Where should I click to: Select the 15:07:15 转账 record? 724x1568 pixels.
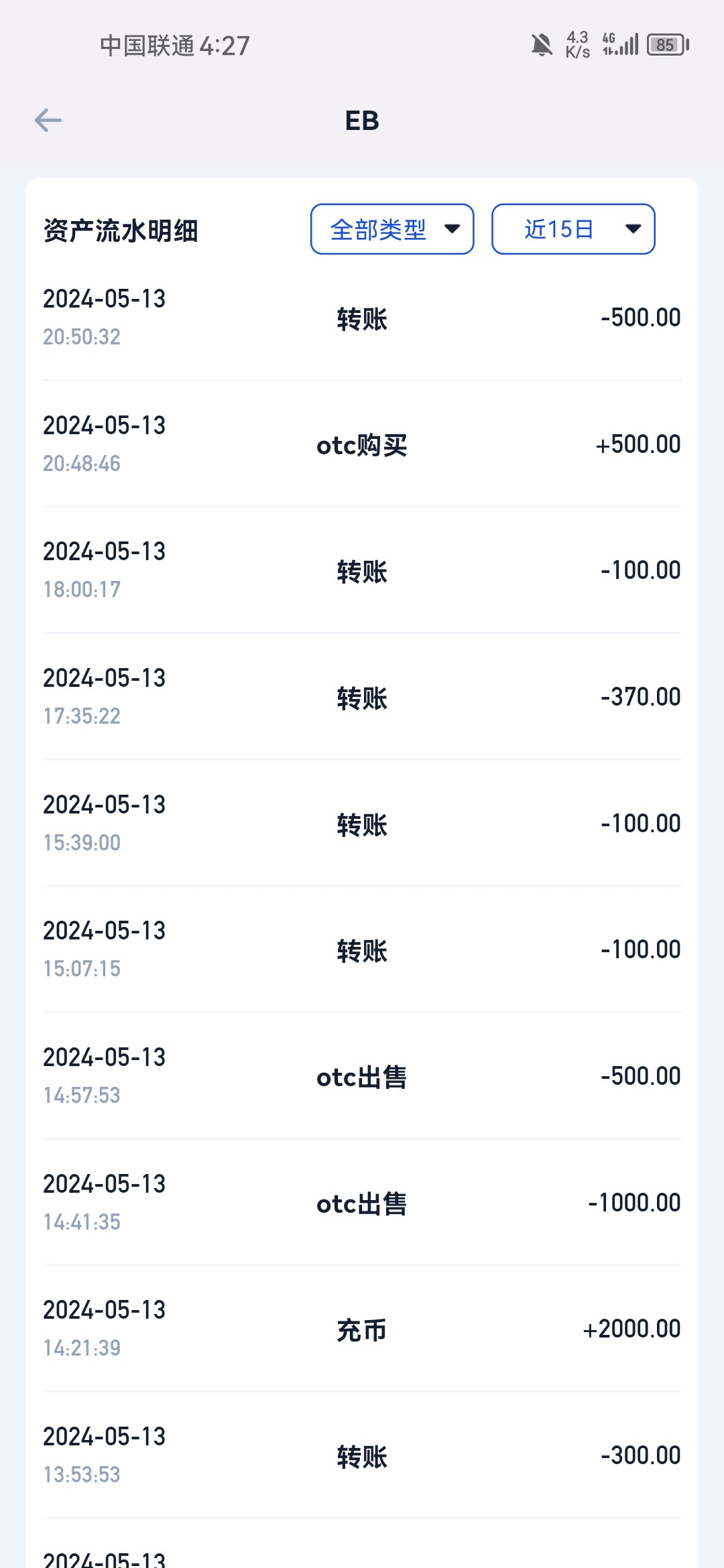tap(362, 950)
